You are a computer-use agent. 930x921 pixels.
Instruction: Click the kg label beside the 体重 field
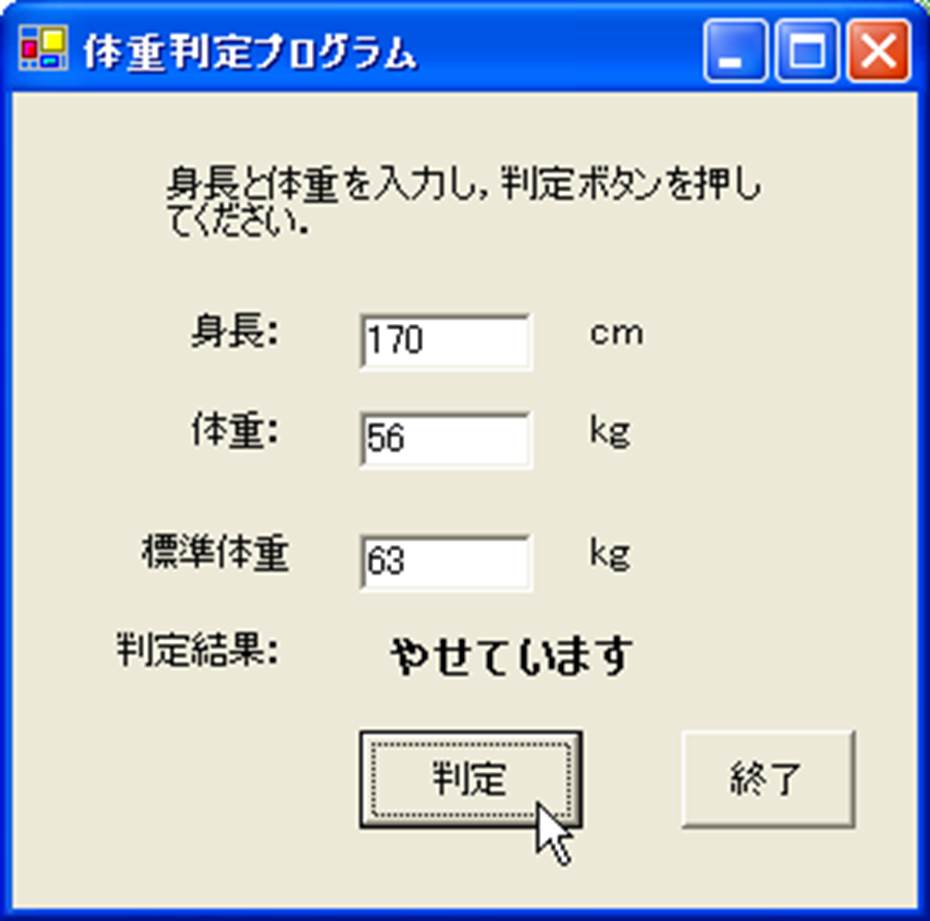tap(610, 432)
